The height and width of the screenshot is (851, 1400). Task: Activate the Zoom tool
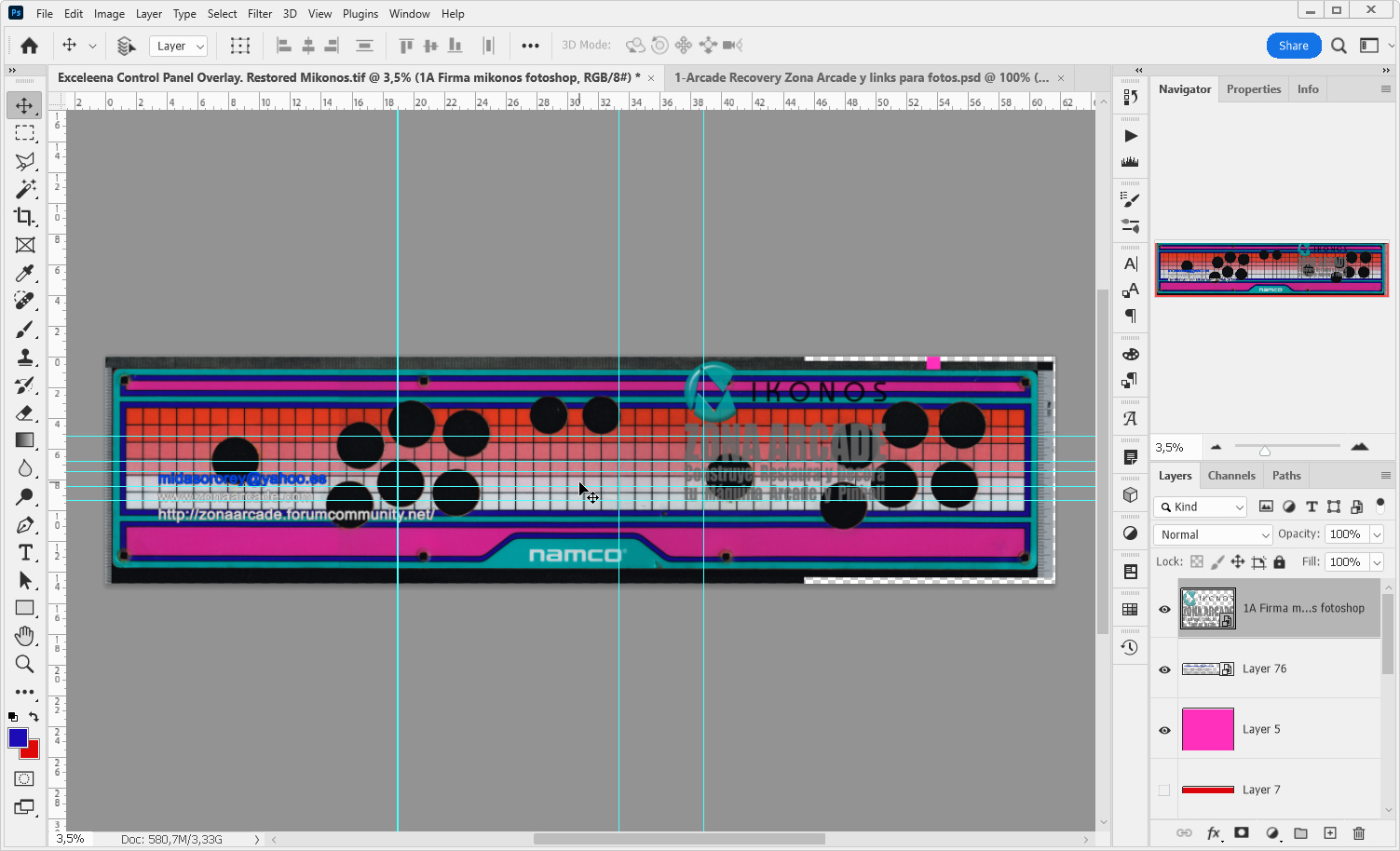[24, 664]
